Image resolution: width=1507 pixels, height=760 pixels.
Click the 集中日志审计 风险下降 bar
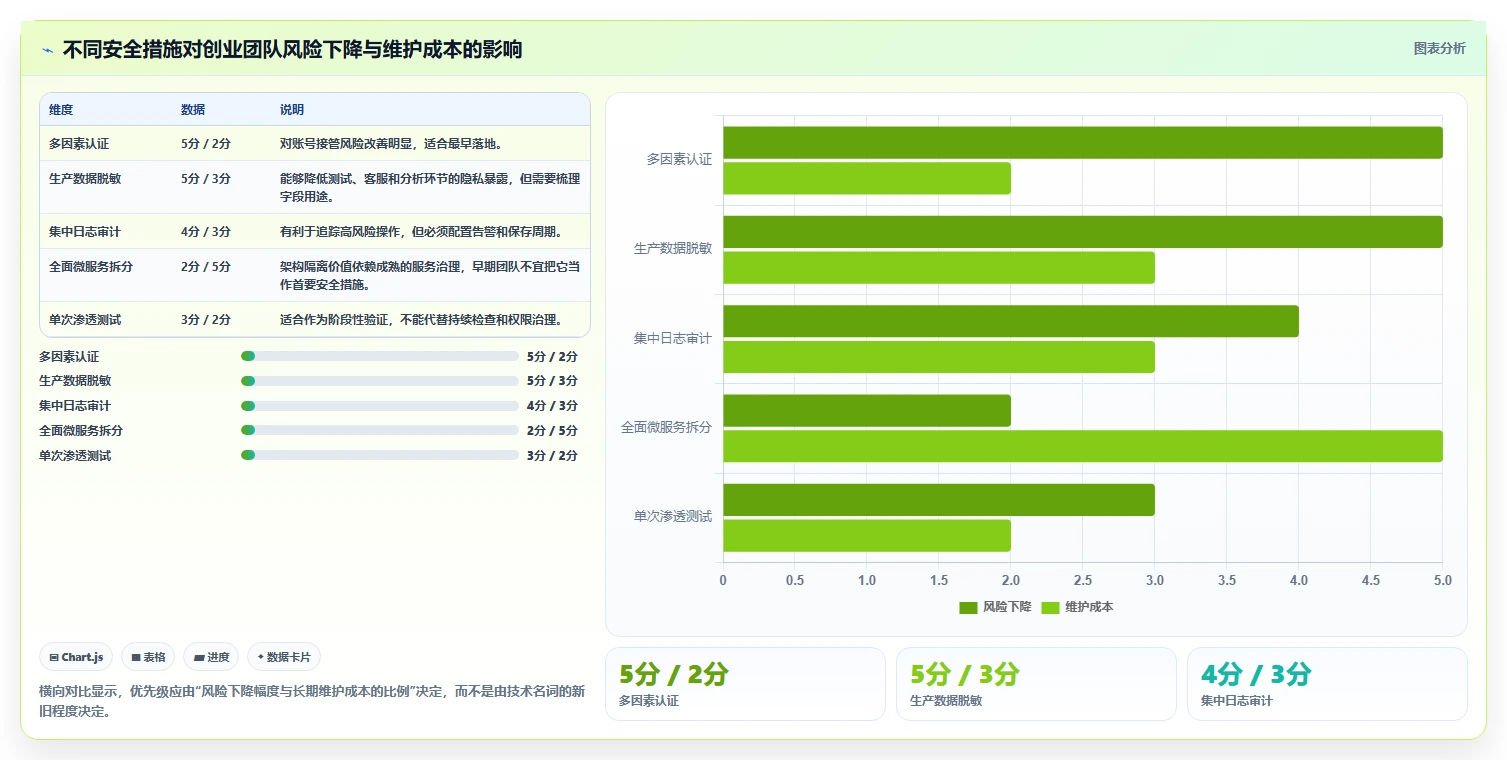pos(1011,321)
